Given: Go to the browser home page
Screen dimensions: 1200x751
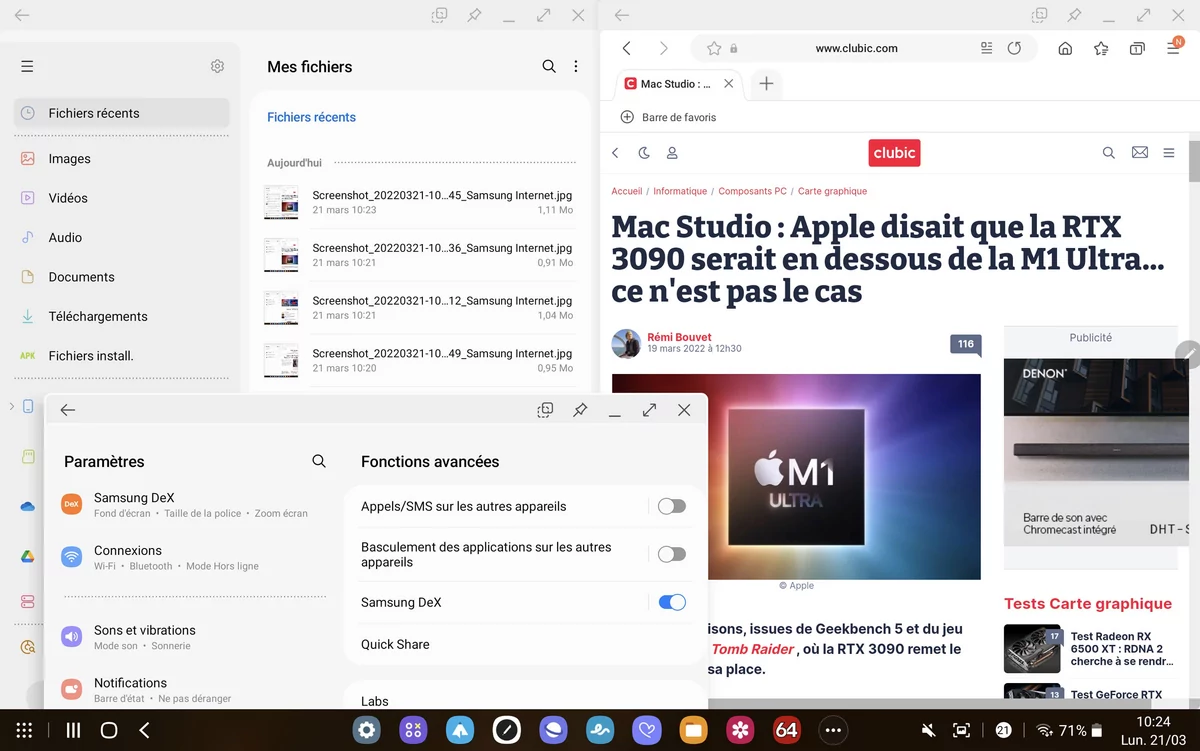Looking at the screenshot, I should click(1065, 48).
